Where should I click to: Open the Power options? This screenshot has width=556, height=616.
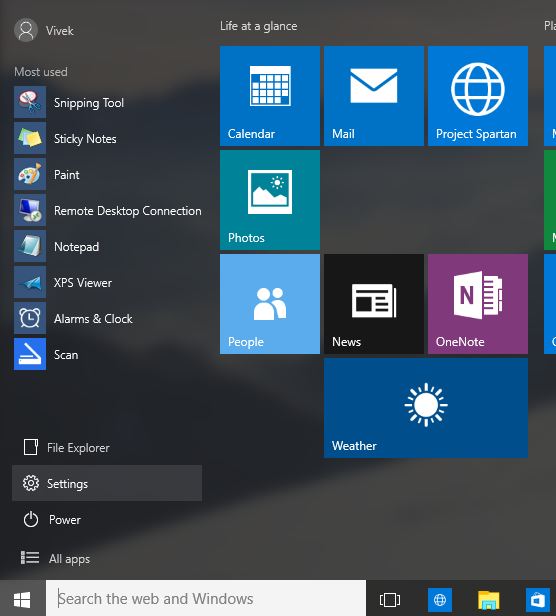click(107, 519)
